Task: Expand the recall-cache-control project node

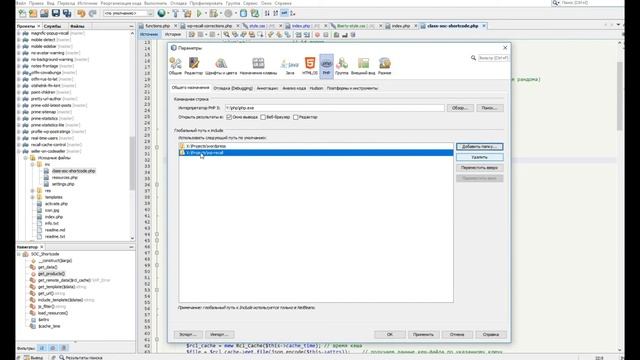Action: point(19,144)
